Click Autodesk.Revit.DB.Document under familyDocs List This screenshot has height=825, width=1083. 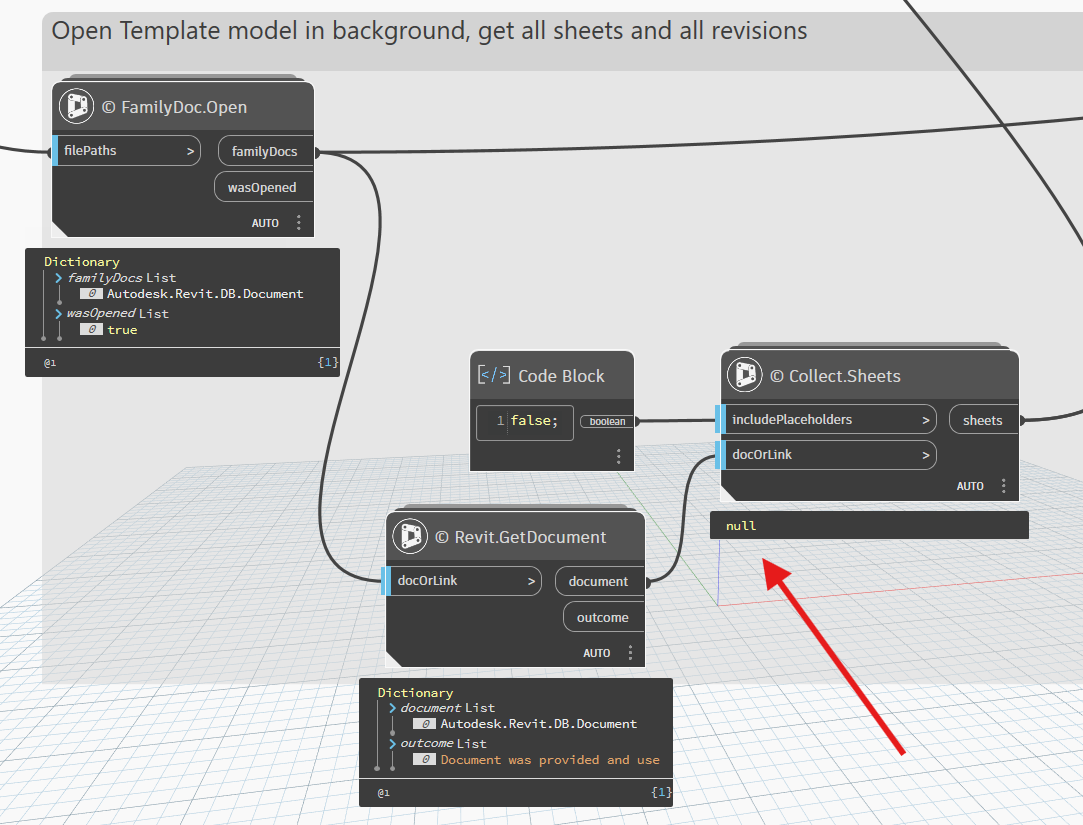pyautogui.click(x=205, y=294)
